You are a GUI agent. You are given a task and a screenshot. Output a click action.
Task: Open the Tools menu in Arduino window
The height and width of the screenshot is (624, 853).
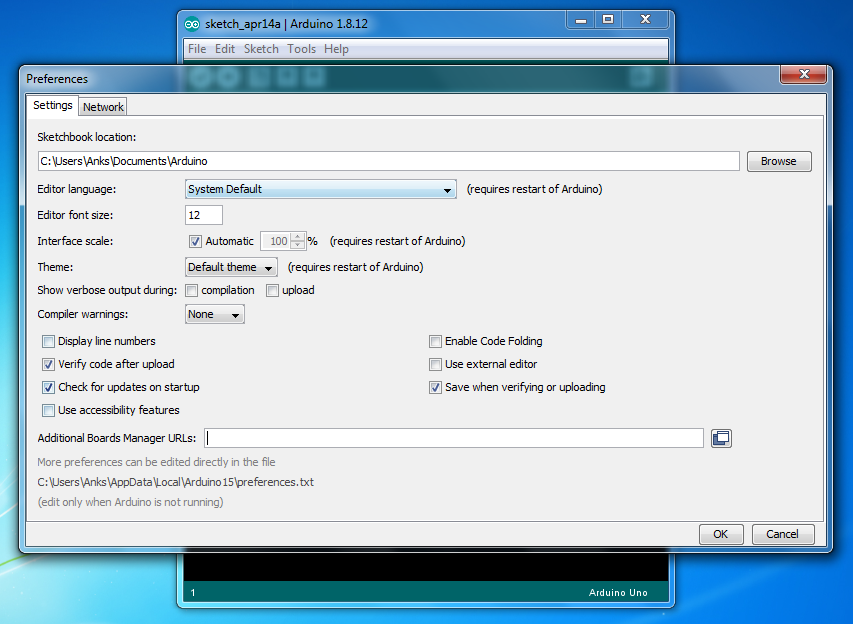coord(301,49)
